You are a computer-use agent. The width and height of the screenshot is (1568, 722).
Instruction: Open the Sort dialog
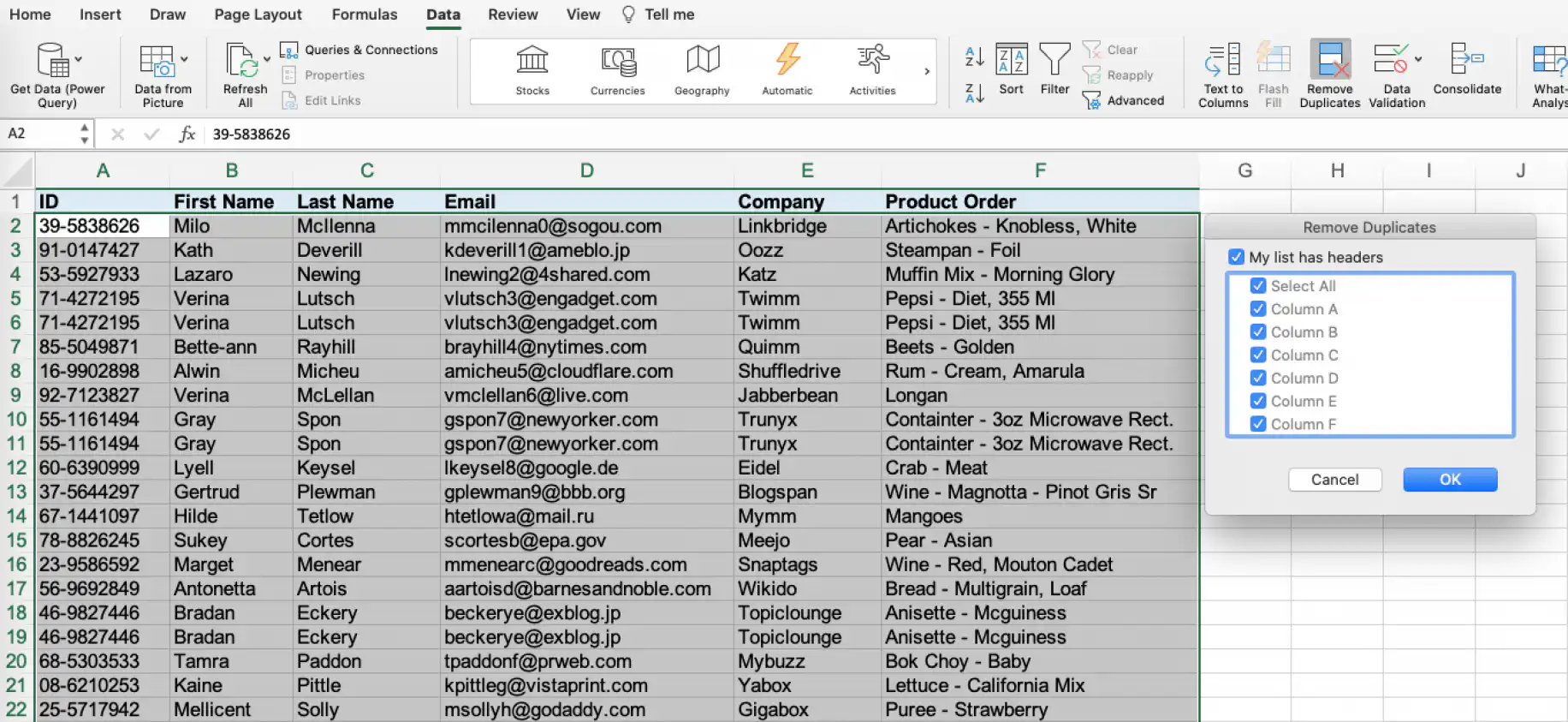(x=1011, y=70)
